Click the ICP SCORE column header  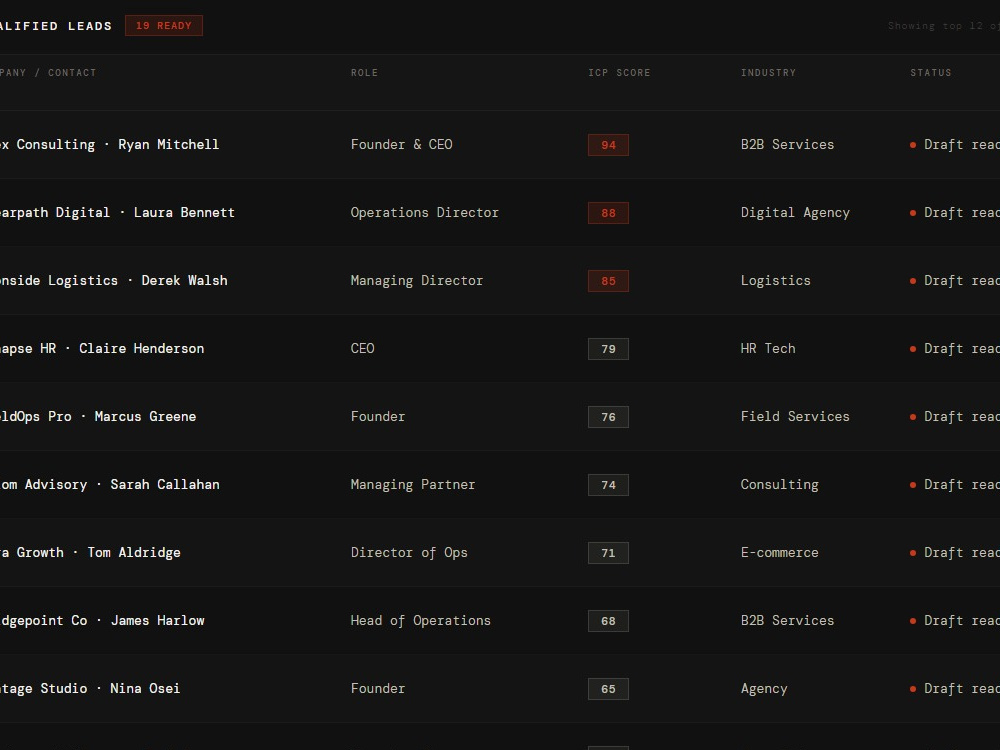tap(619, 73)
